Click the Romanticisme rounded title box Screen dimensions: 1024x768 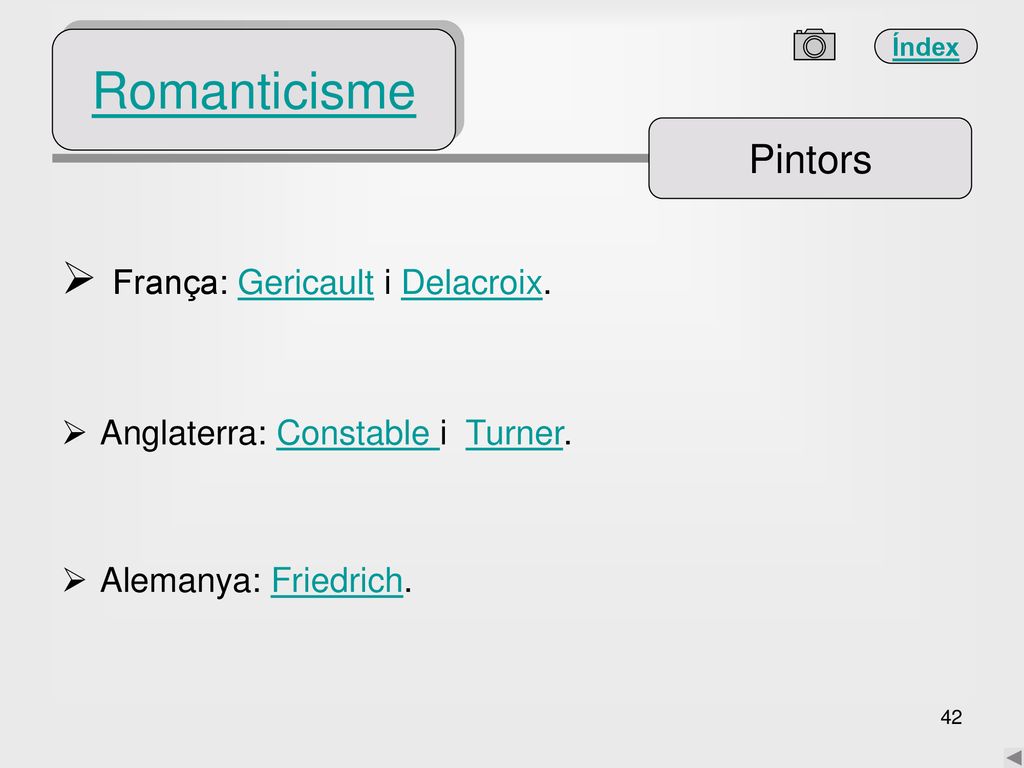pos(254,89)
